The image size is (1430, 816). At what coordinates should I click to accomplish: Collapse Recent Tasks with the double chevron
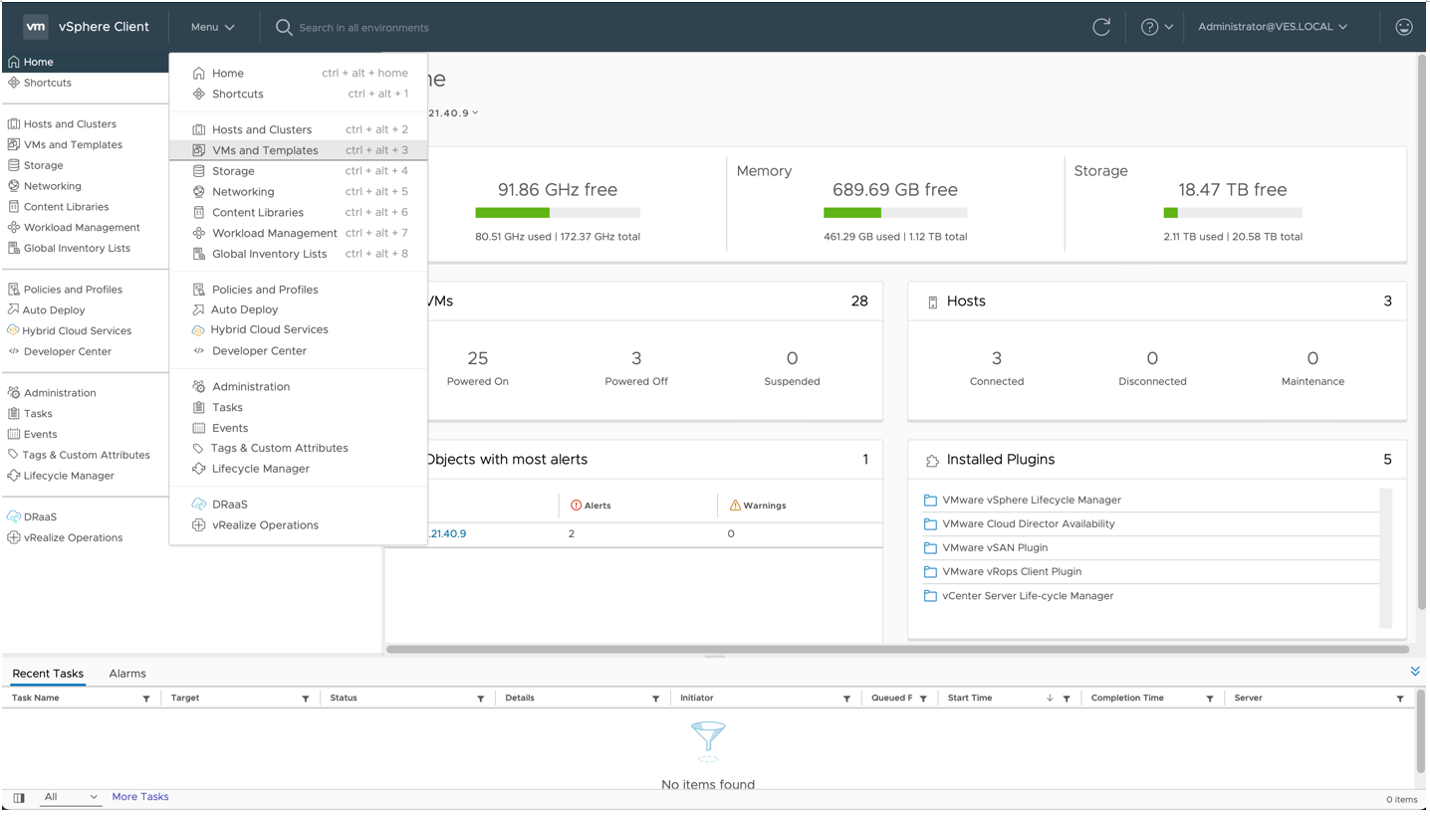[1414, 671]
